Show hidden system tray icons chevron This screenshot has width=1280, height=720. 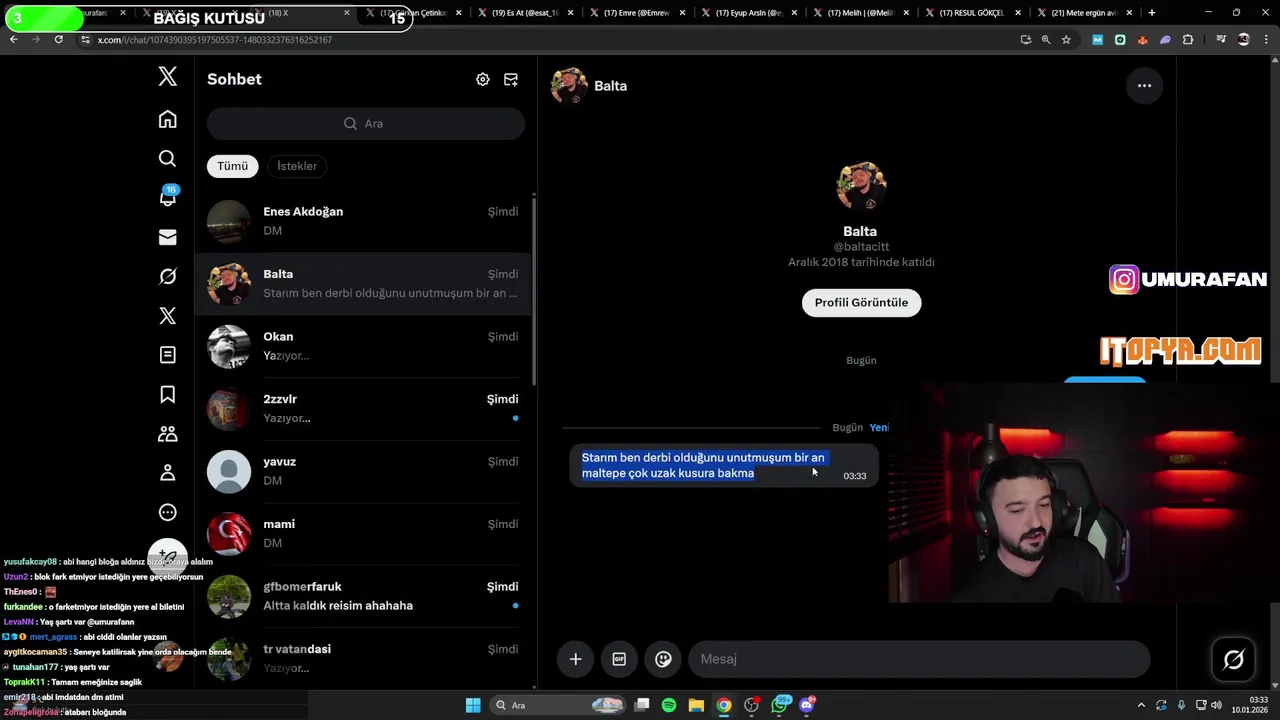(x=1141, y=705)
